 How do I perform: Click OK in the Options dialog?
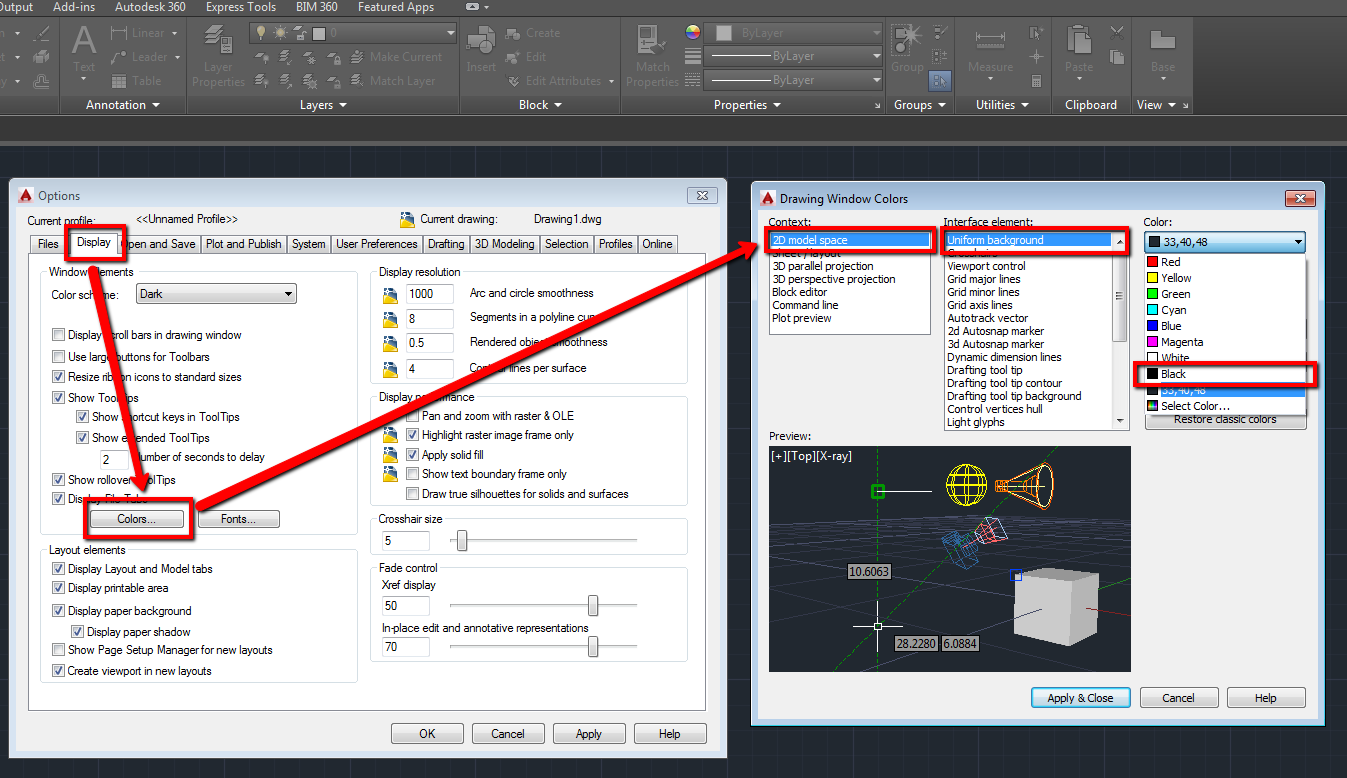pos(428,734)
